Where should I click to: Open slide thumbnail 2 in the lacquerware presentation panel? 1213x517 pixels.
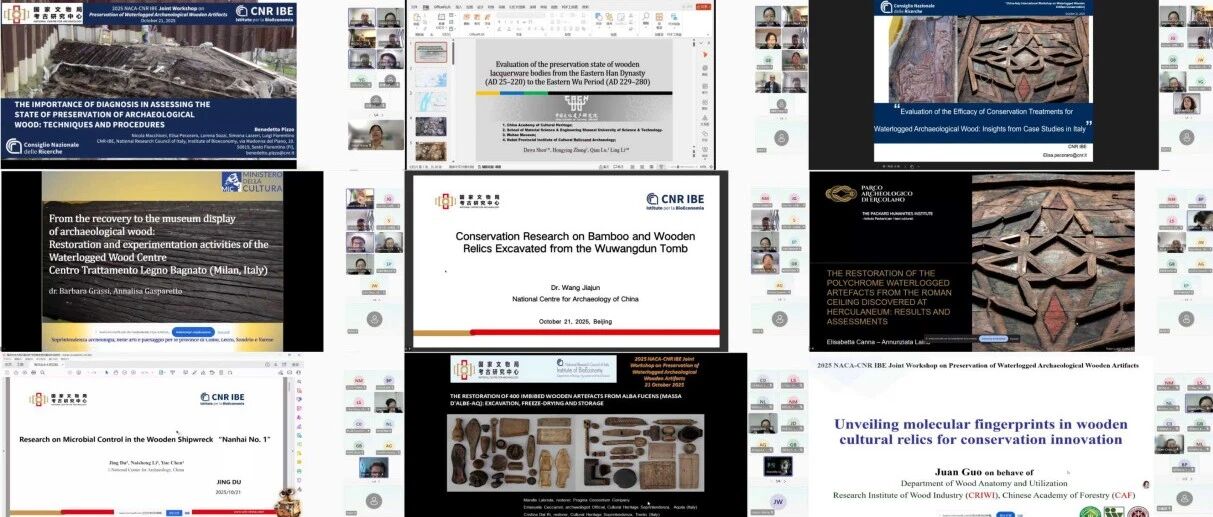pyautogui.click(x=431, y=78)
